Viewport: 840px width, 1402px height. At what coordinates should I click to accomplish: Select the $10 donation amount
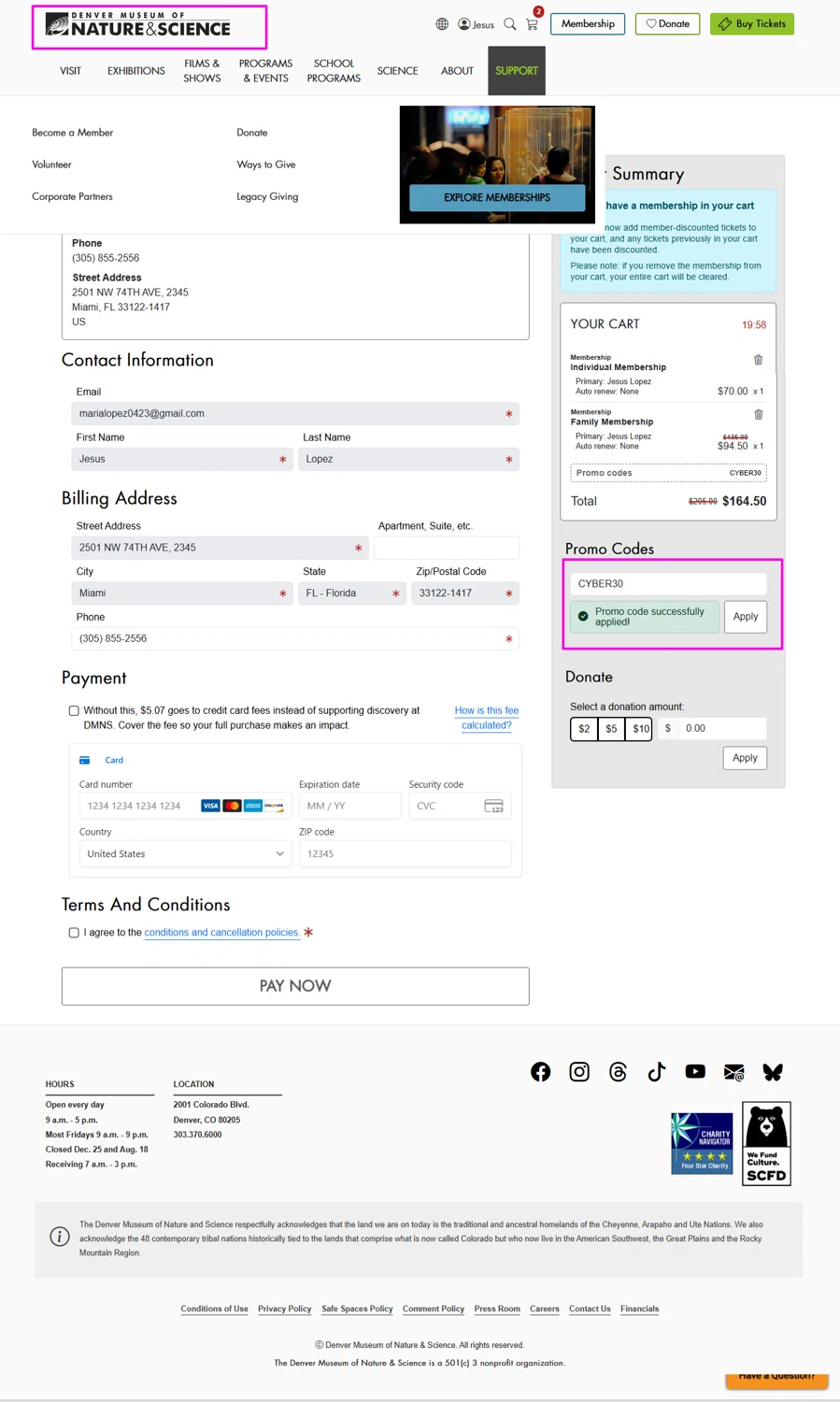tap(639, 728)
